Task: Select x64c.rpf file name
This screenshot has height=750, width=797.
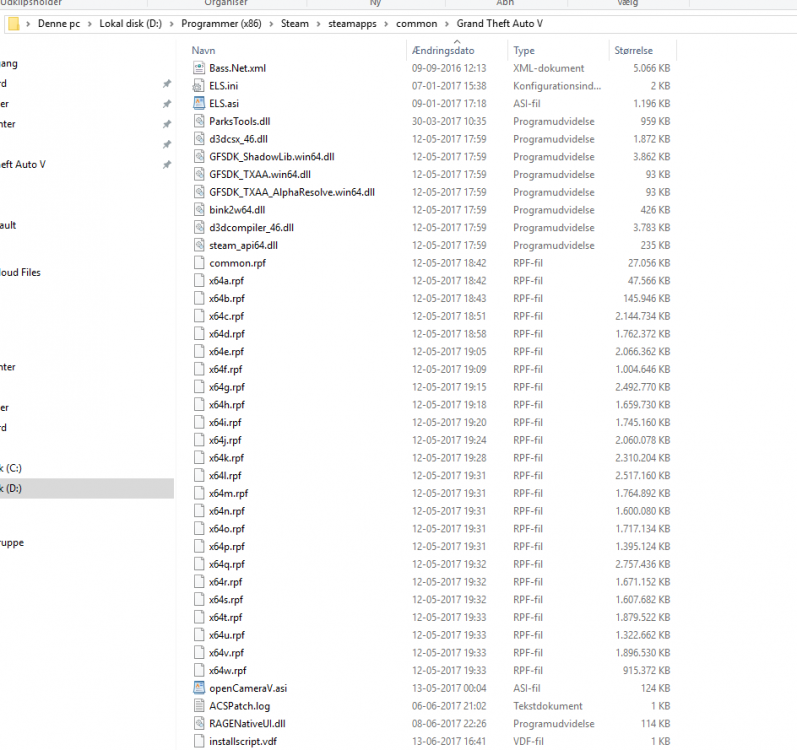Action: coord(226,316)
